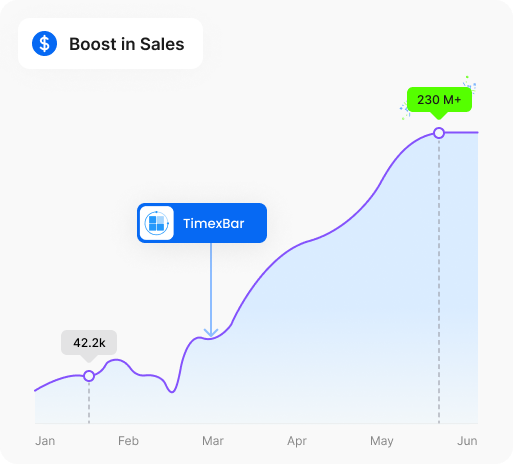
Task: Click the dashed line below 42.2k point
Action: [x=89, y=402]
